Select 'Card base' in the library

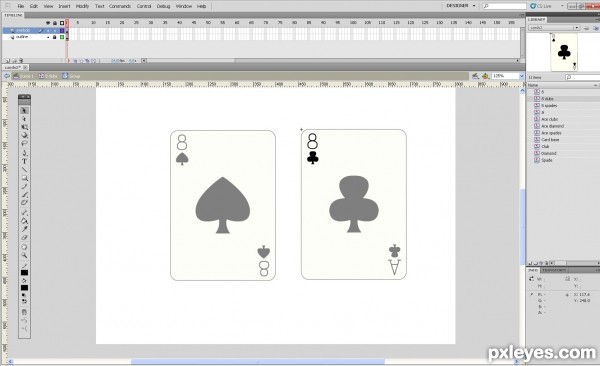point(550,140)
